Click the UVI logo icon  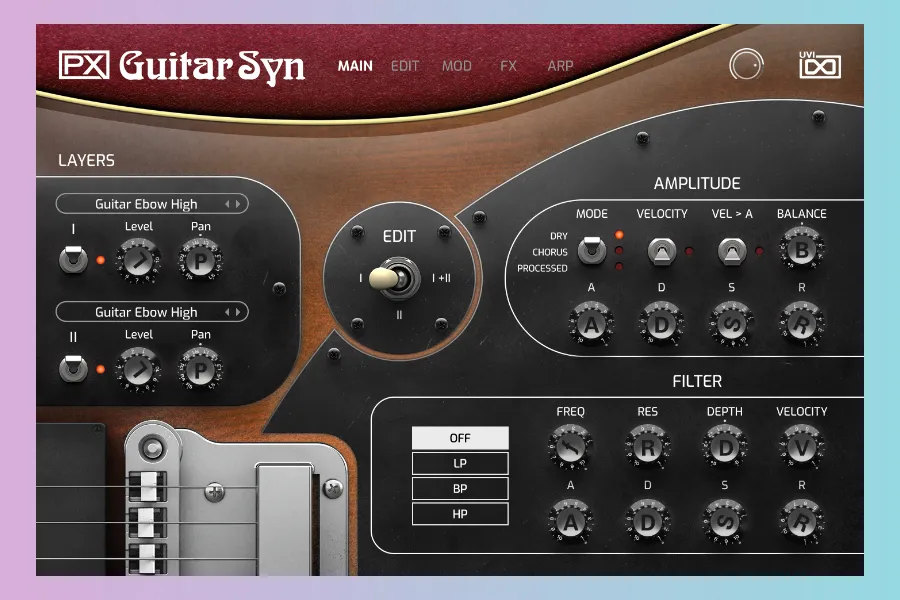pyautogui.click(x=819, y=66)
